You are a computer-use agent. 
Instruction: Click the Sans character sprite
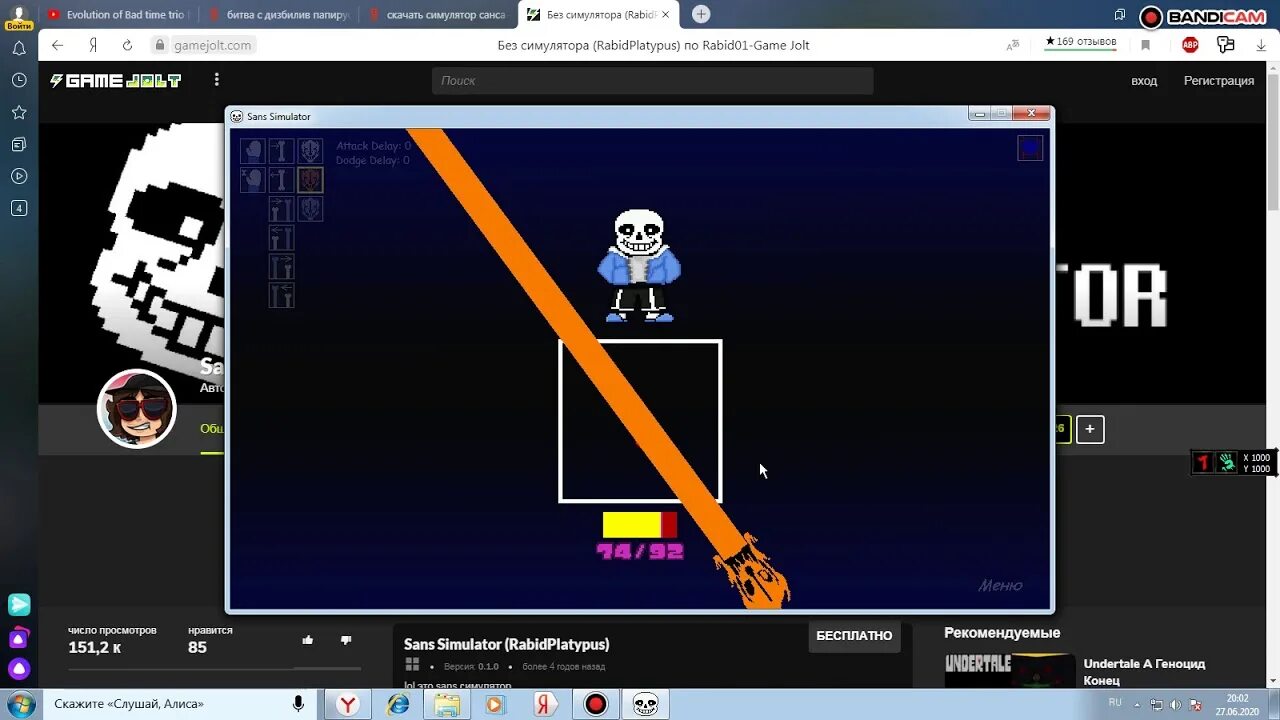tap(639, 265)
